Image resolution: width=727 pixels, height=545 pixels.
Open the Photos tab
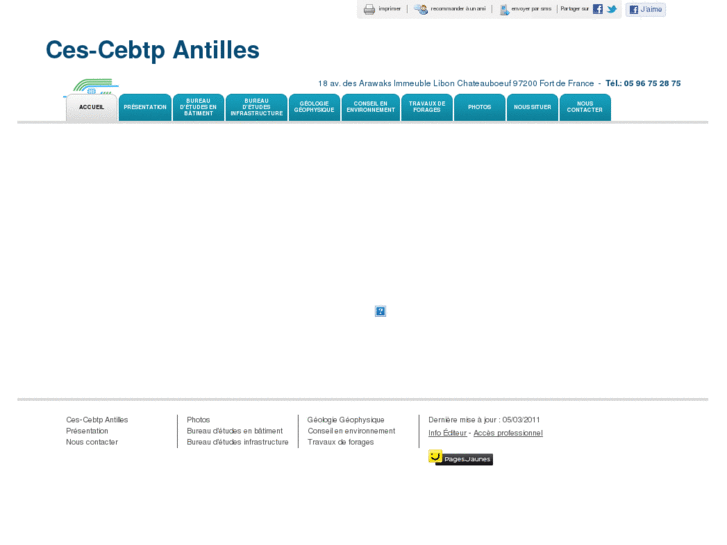pos(479,108)
